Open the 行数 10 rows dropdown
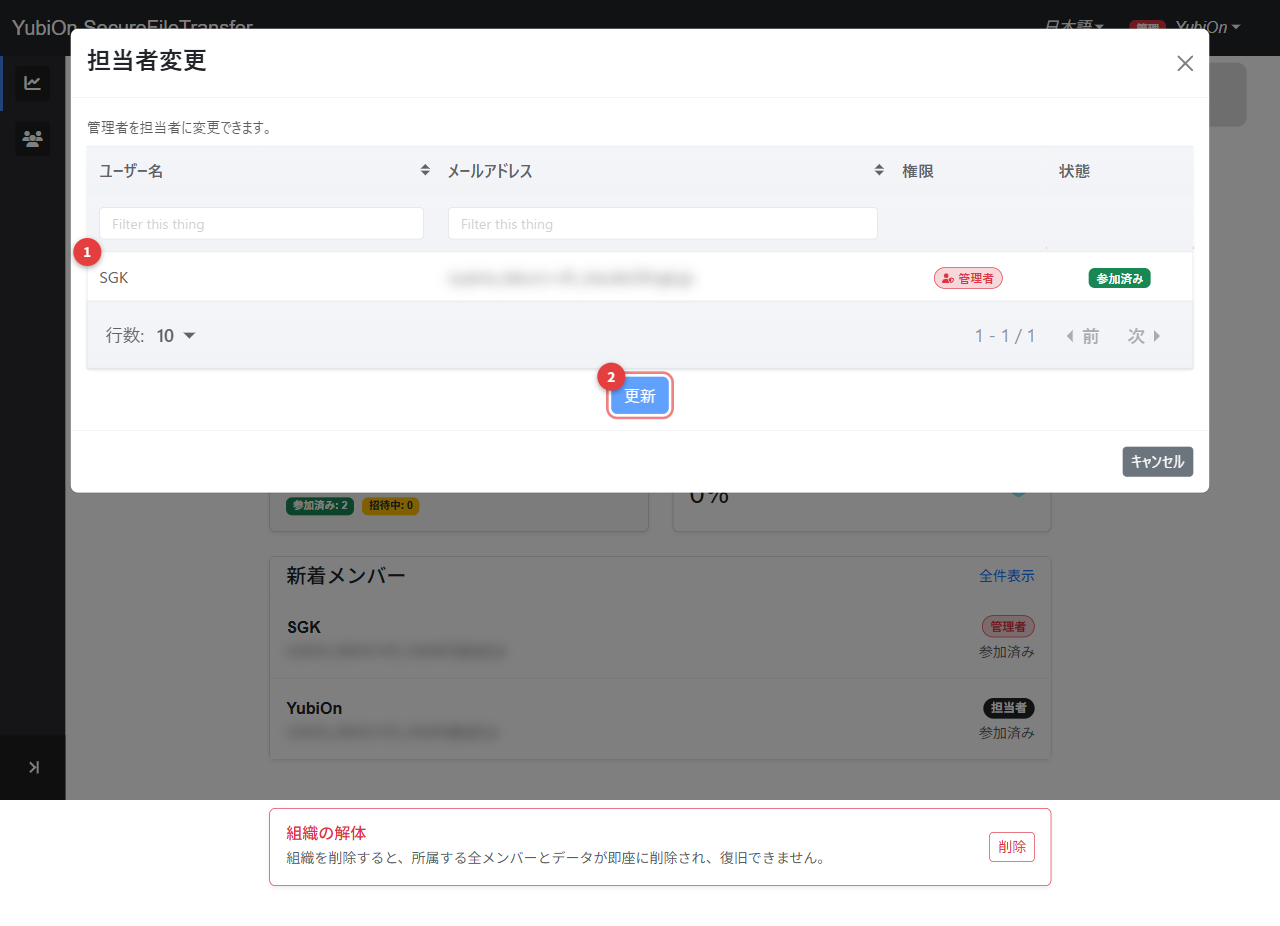Screen dimensions: 1280x926 [176, 336]
